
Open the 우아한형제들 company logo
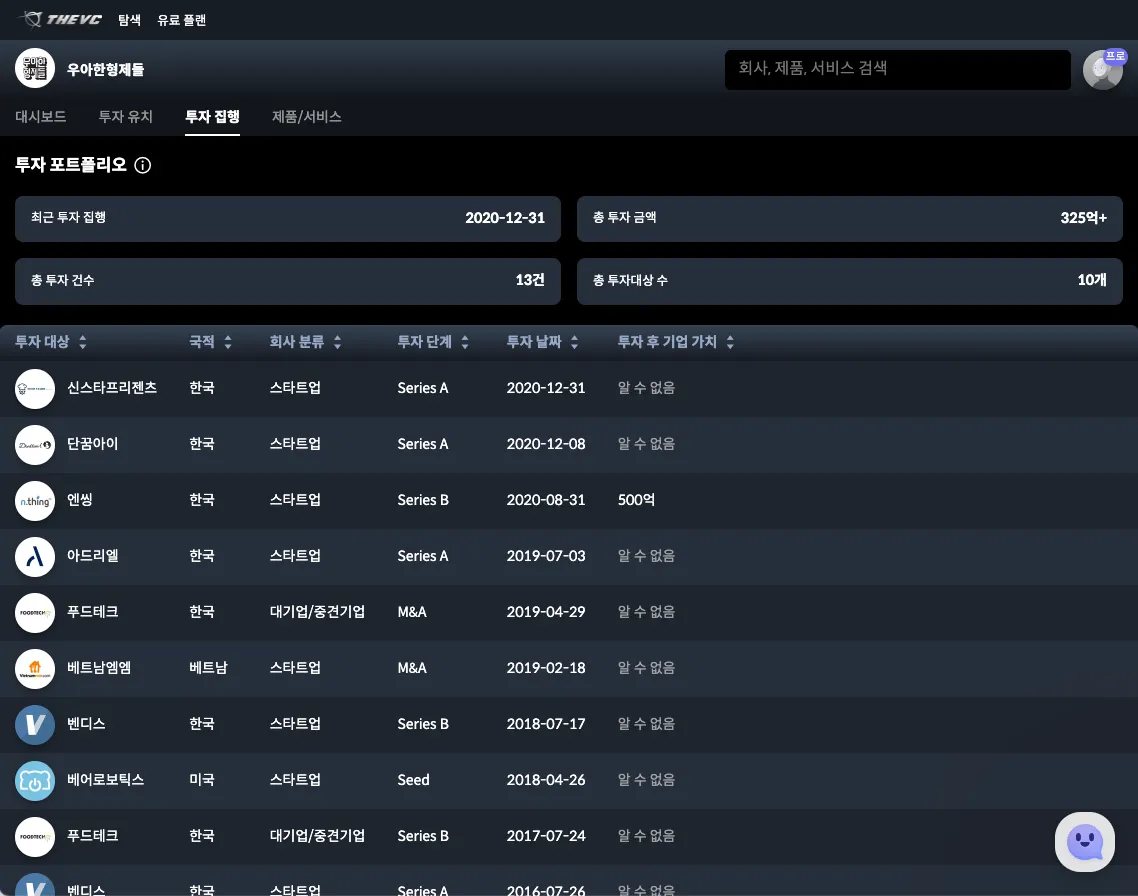pos(35,68)
